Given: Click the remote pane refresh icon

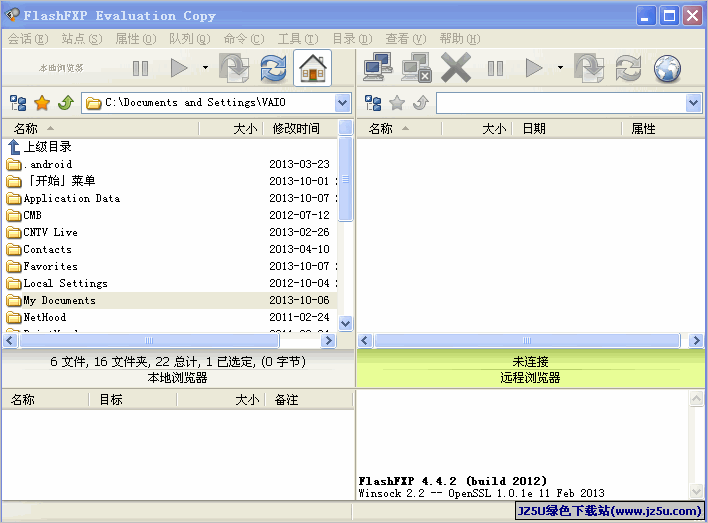Looking at the screenshot, I should pyautogui.click(x=628, y=68).
